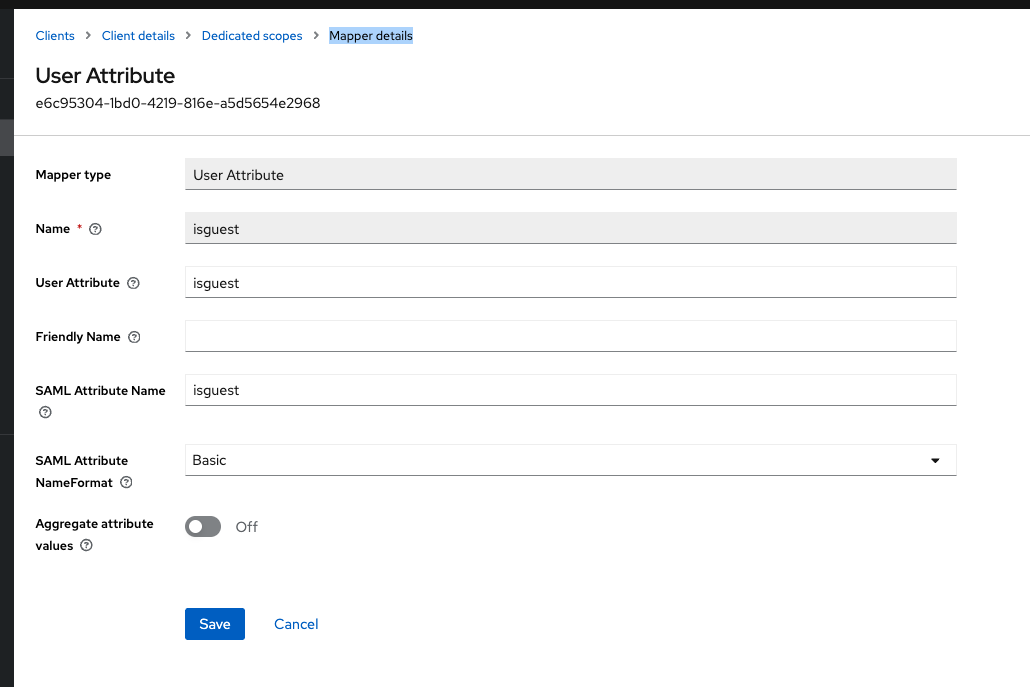Open help for Aggregate attribute values
This screenshot has width=1030, height=687.
(x=87, y=546)
